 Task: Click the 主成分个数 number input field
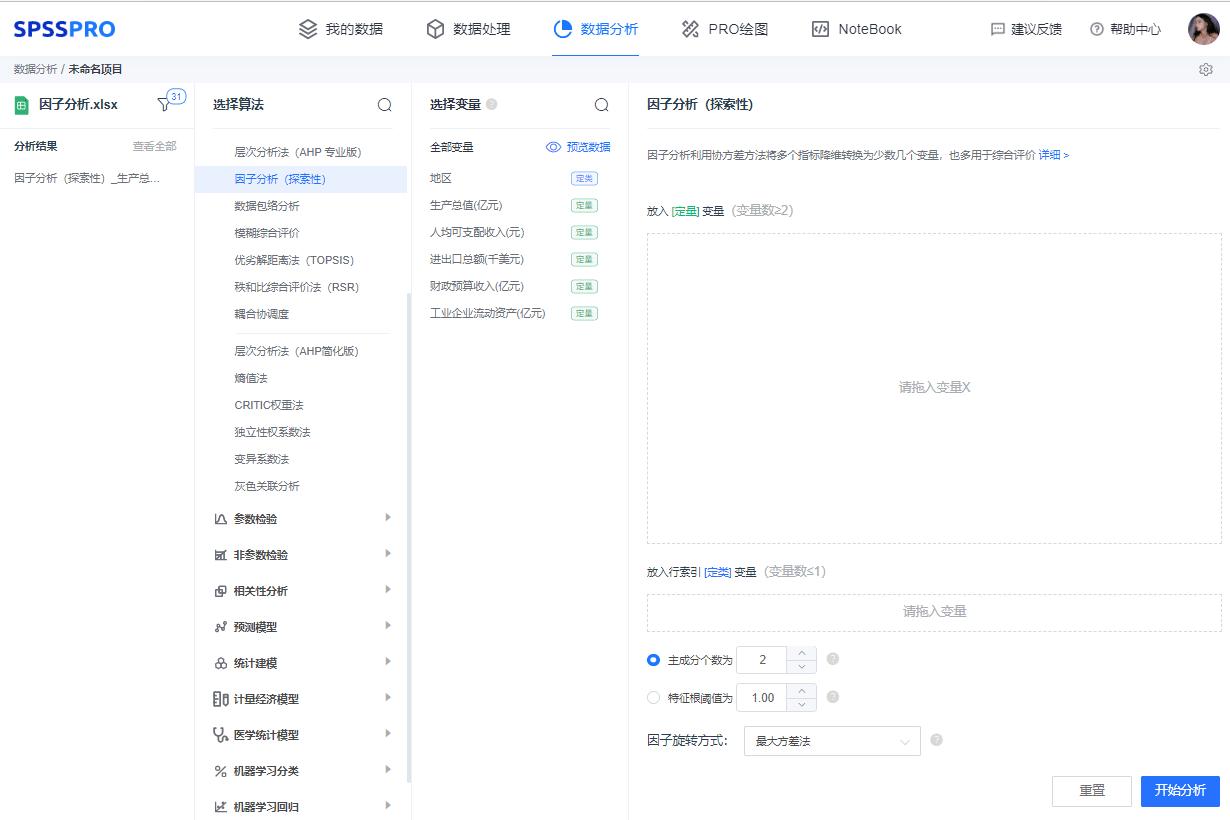(762, 660)
